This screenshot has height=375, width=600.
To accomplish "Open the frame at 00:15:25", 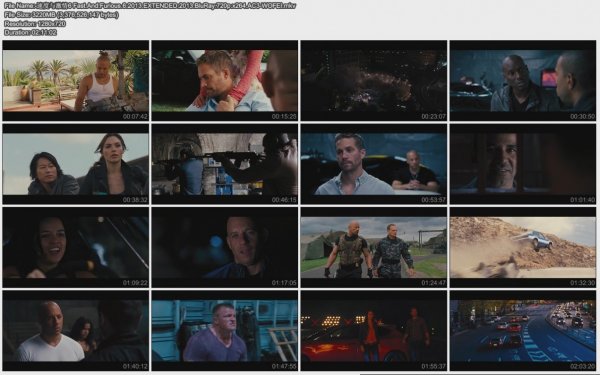I will coord(225,80).
